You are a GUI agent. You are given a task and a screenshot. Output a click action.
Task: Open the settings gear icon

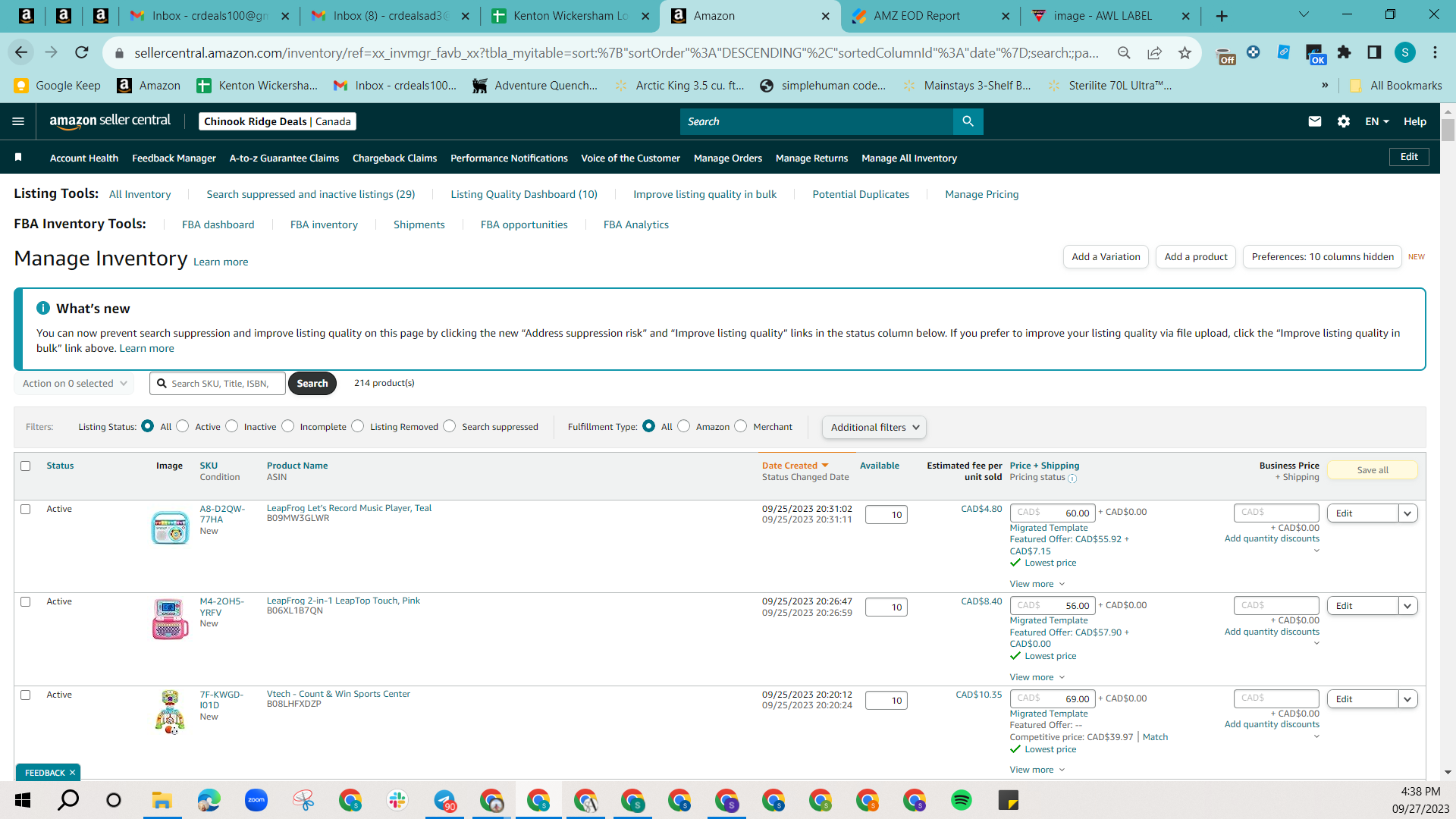[x=1344, y=121]
